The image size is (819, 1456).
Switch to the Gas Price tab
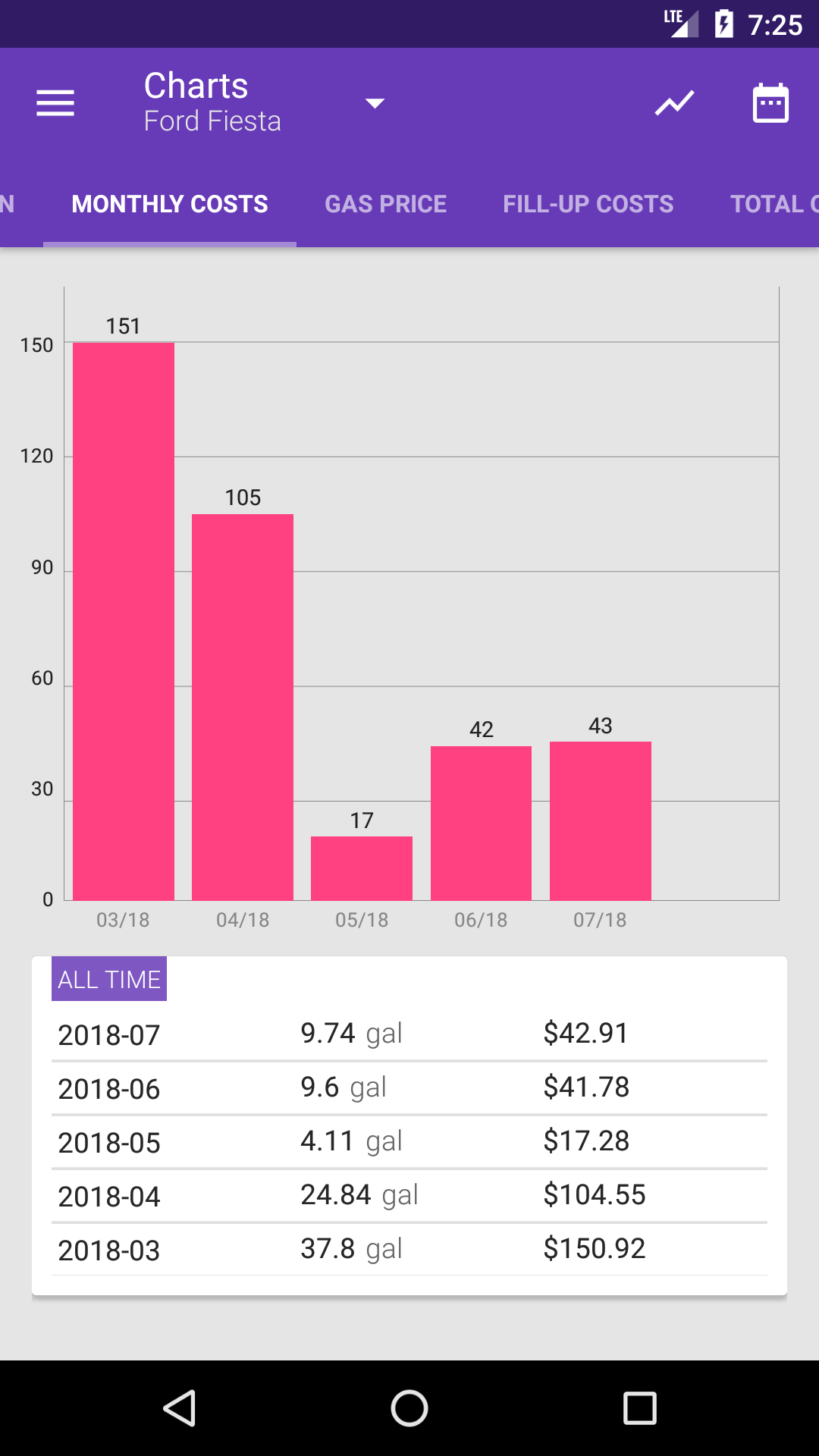tap(385, 204)
